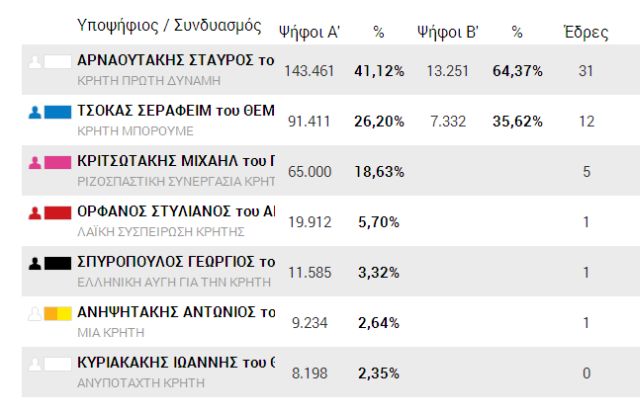This screenshot has height=414, width=640.
Task: Click the person icon beside ΚΥΡΙΑΚΑΚΗΣ ΙΩΑΝΝΗΣ
Action: coord(35,363)
